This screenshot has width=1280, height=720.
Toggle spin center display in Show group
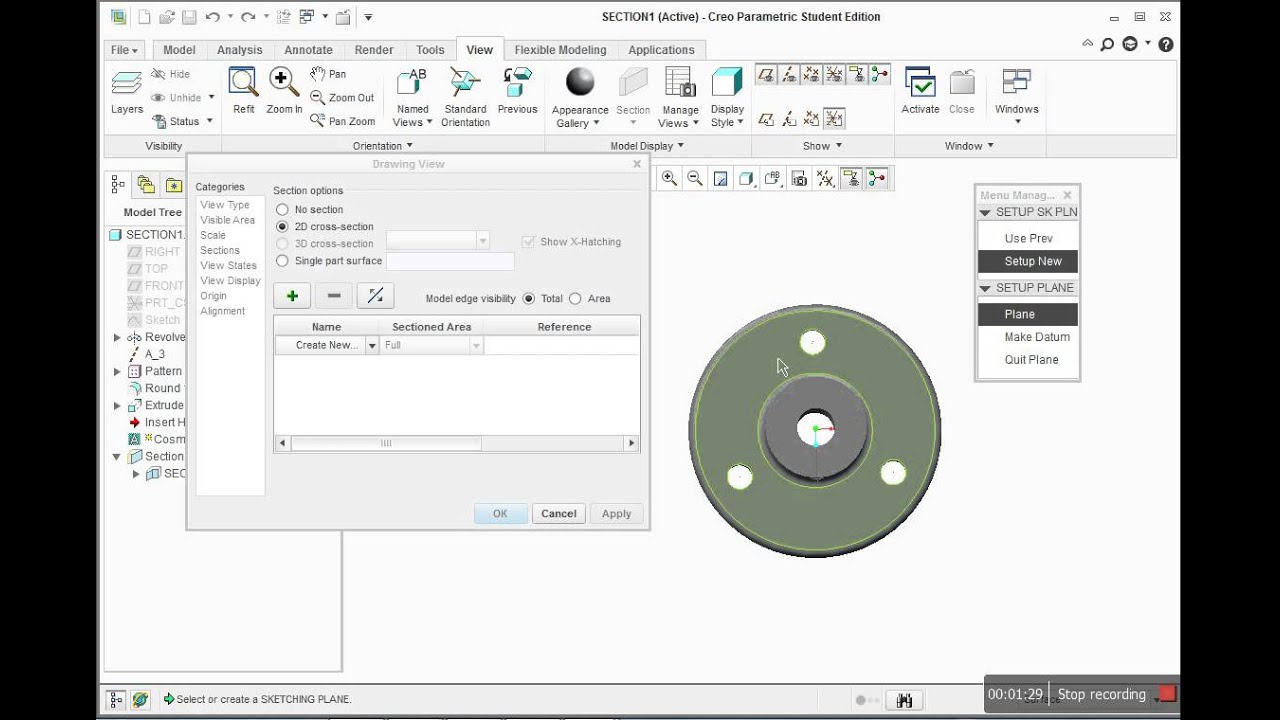879,74
